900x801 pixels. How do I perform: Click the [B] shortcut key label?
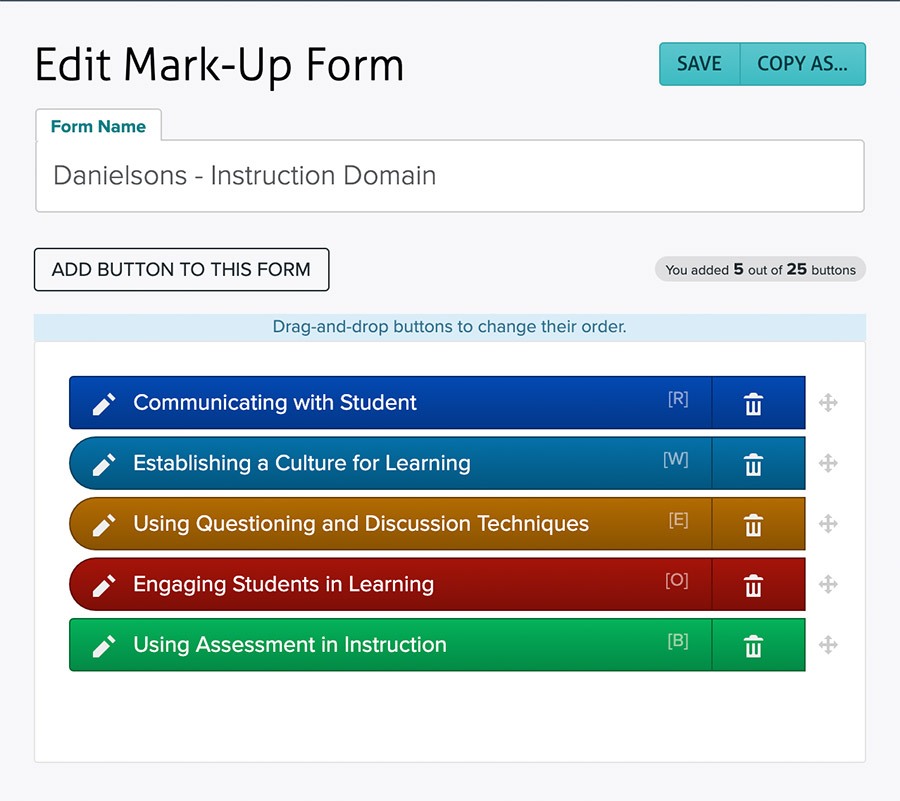click(678, 641)
